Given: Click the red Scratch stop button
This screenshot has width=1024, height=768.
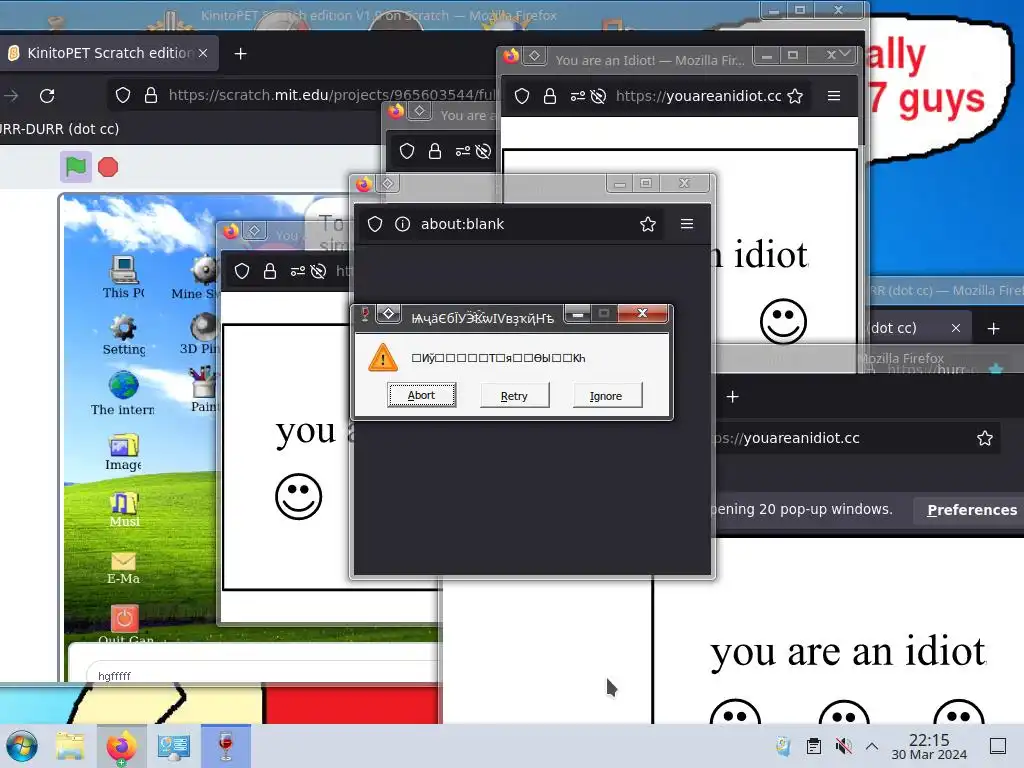Looking at the screenshot, I should point(108,167).
